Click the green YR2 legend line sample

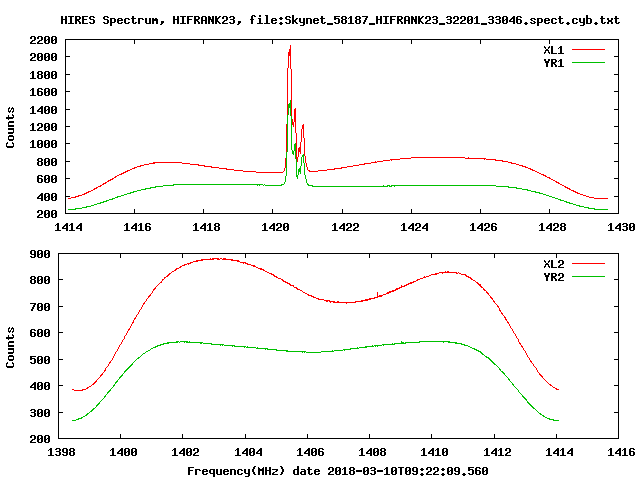tap(588, 277)
